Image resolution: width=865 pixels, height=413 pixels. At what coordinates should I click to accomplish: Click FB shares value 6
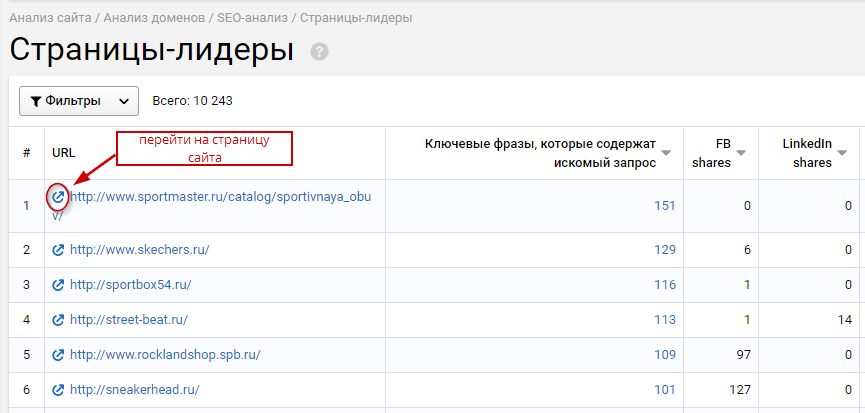(747, 250)
